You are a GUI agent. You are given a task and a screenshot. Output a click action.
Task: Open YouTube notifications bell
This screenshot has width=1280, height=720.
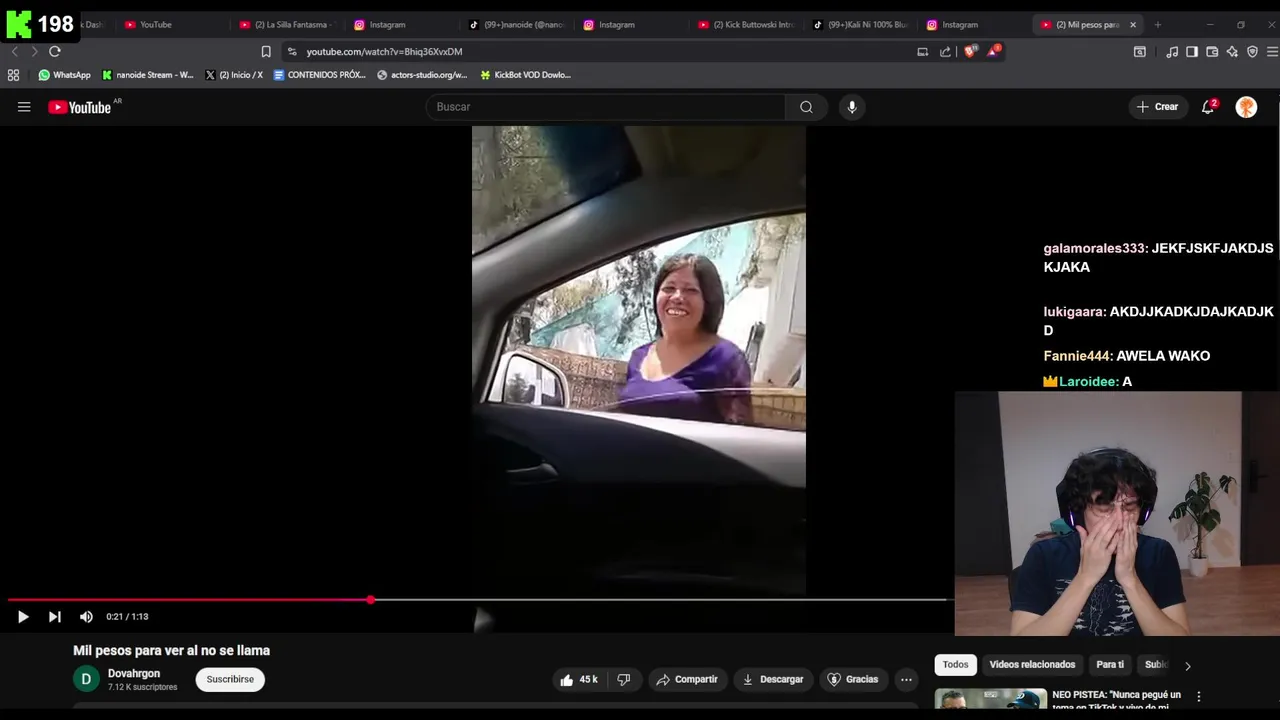1208,107
